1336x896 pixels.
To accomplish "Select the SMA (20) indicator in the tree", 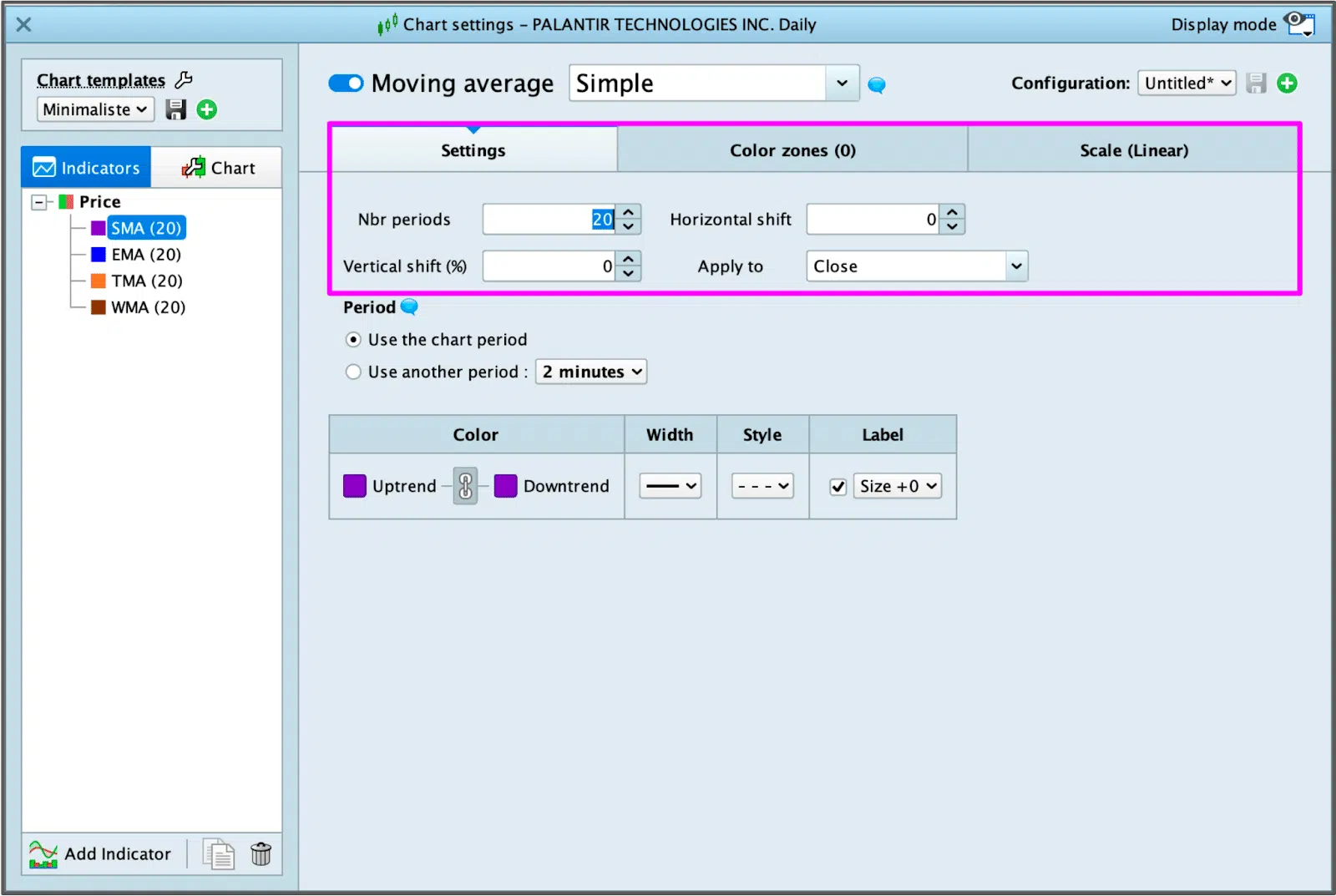I will tap(144, 227).
